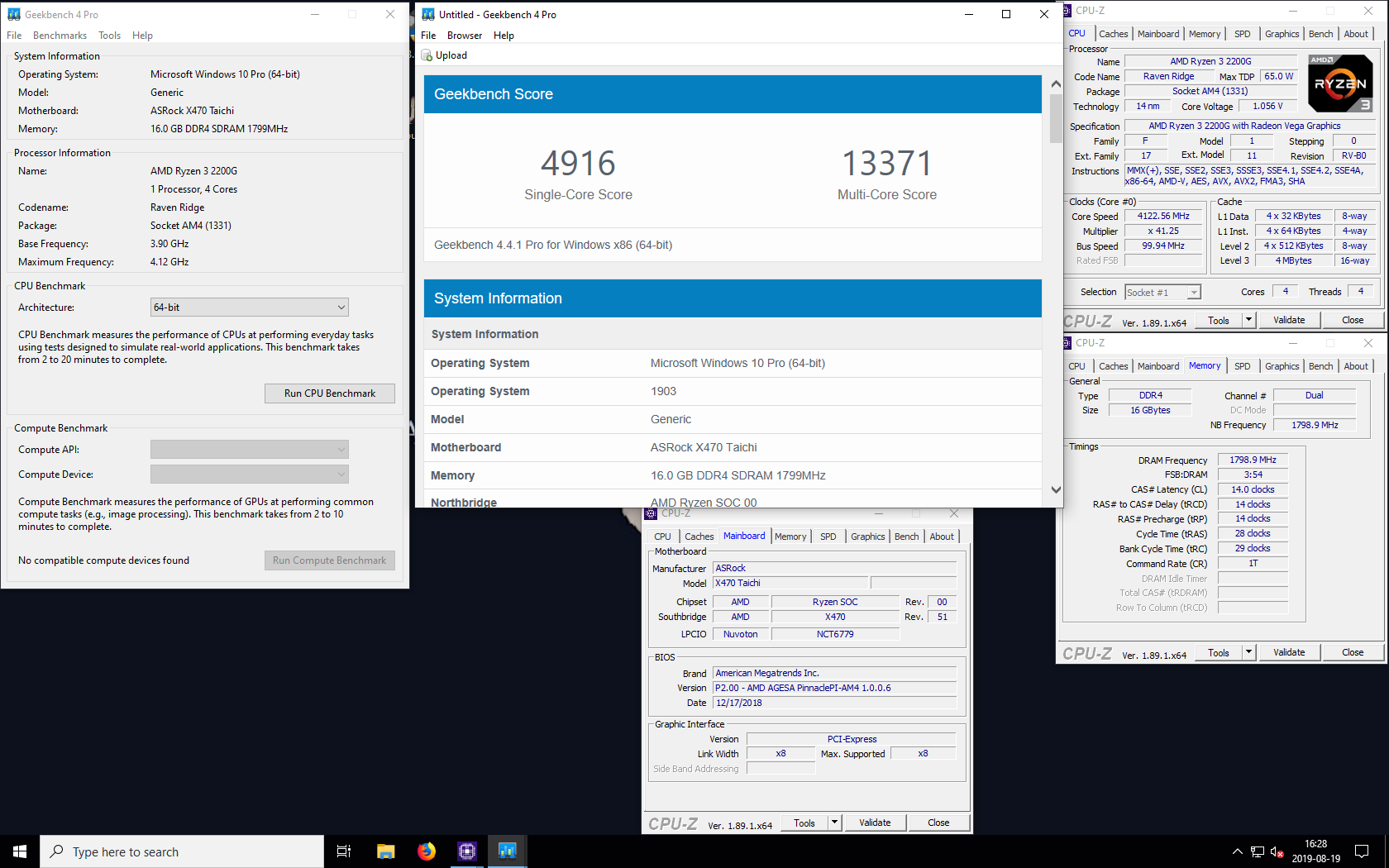Click Close button in CPU-Z Mainboard window
The image size is (1389, 868).
tap(938, 823)
